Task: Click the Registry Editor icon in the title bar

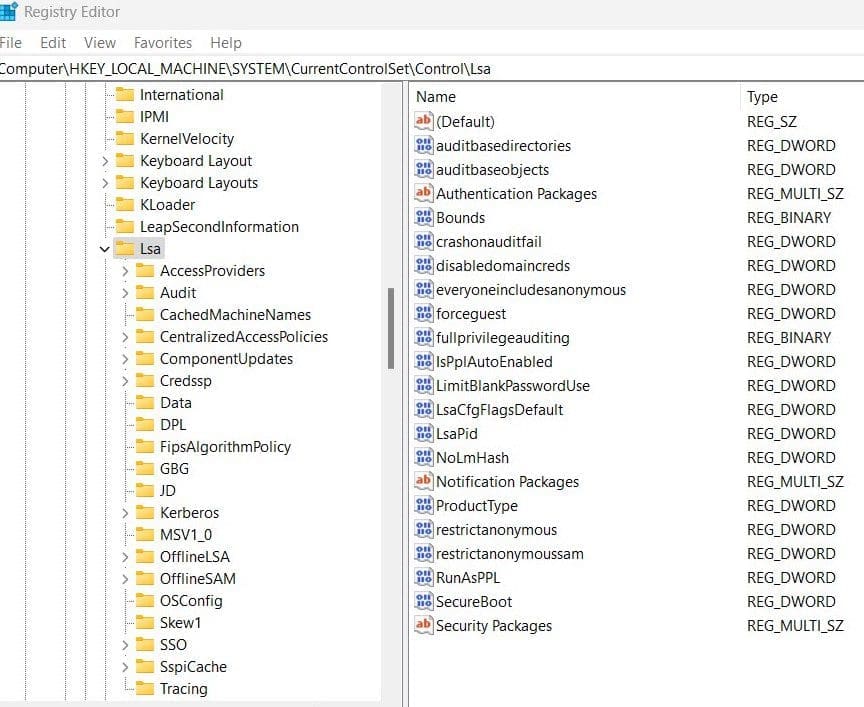Action: (10, 11)
